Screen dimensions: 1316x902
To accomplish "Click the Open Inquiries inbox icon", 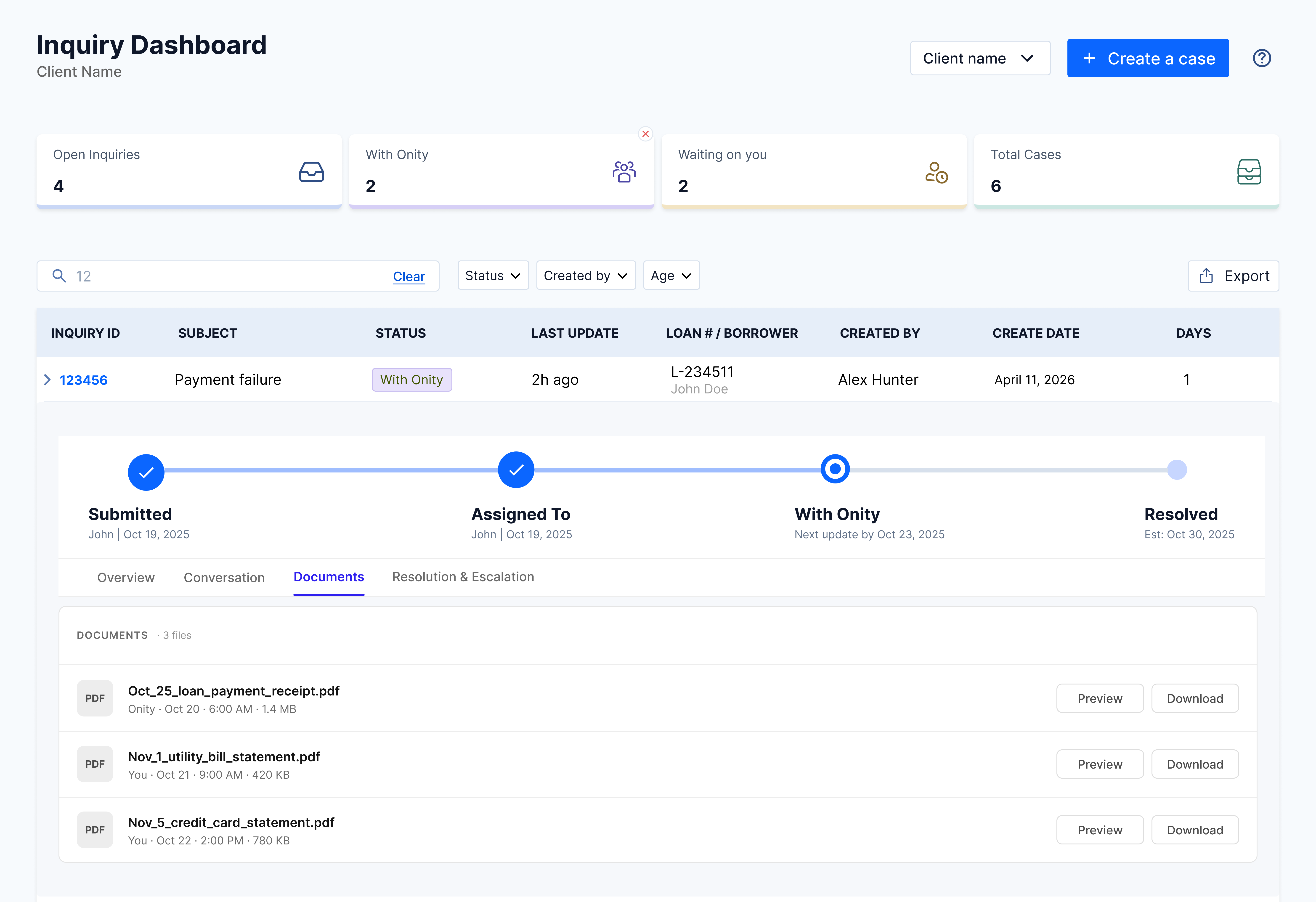I will point(311,172).
